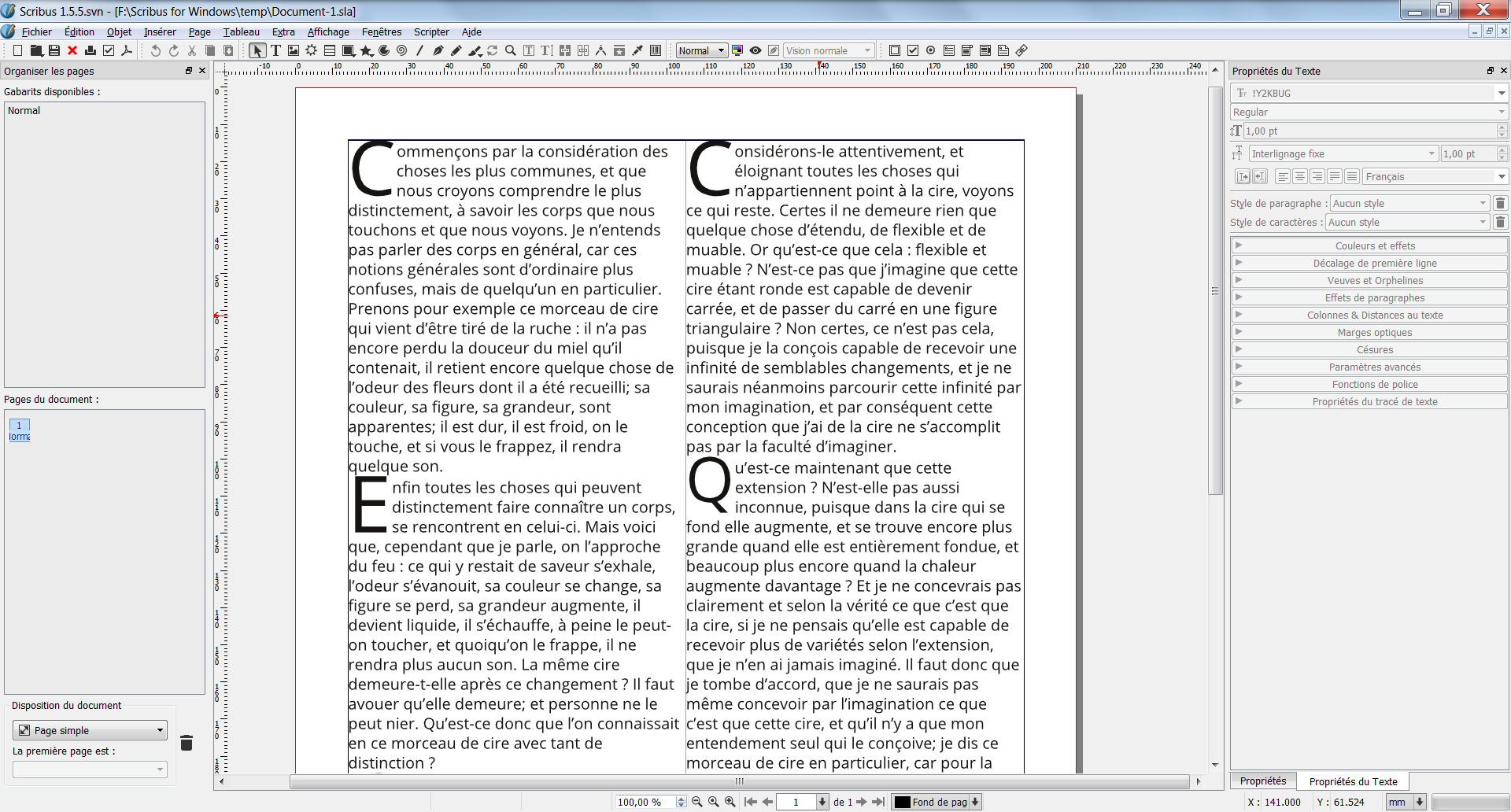This screenshot has height=812, width=1511.
Task: Toggle preview mode eye icon
Action: 755,50
